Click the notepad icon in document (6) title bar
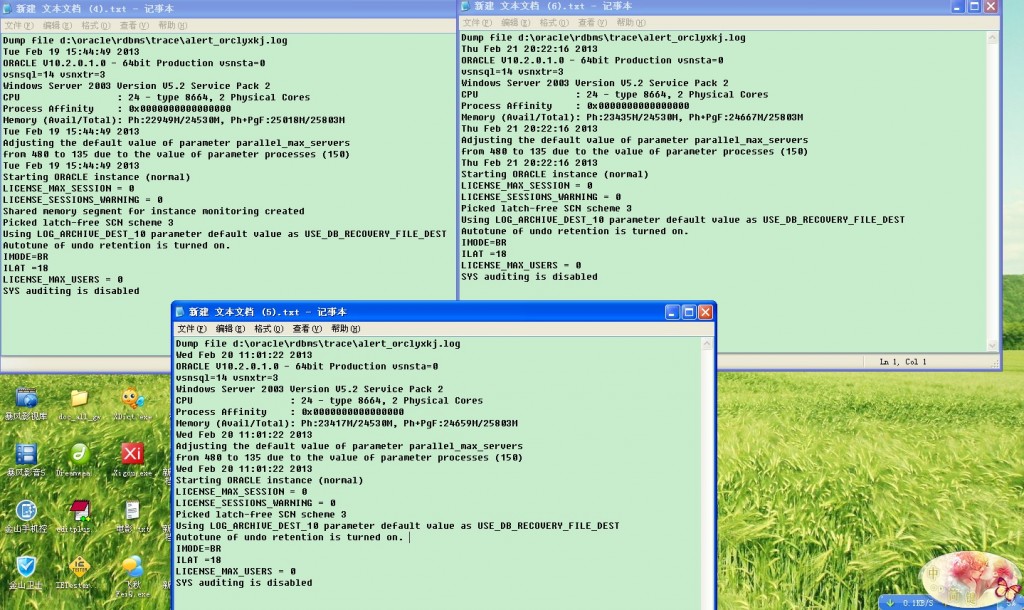This screenshot has width=1024, height=610. click(466, 6)
